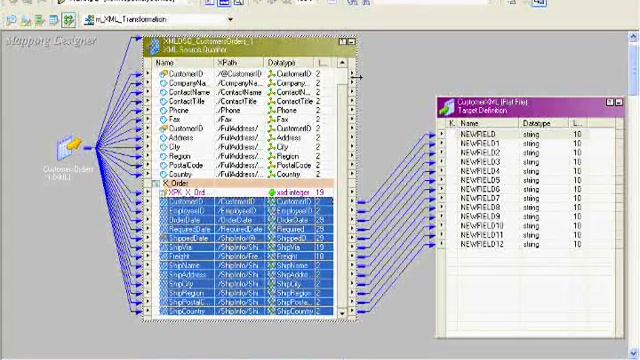This screenshot has height=360, width=640.
Task: Select the NEWFIELD9 target field
Action: (480, 217)
